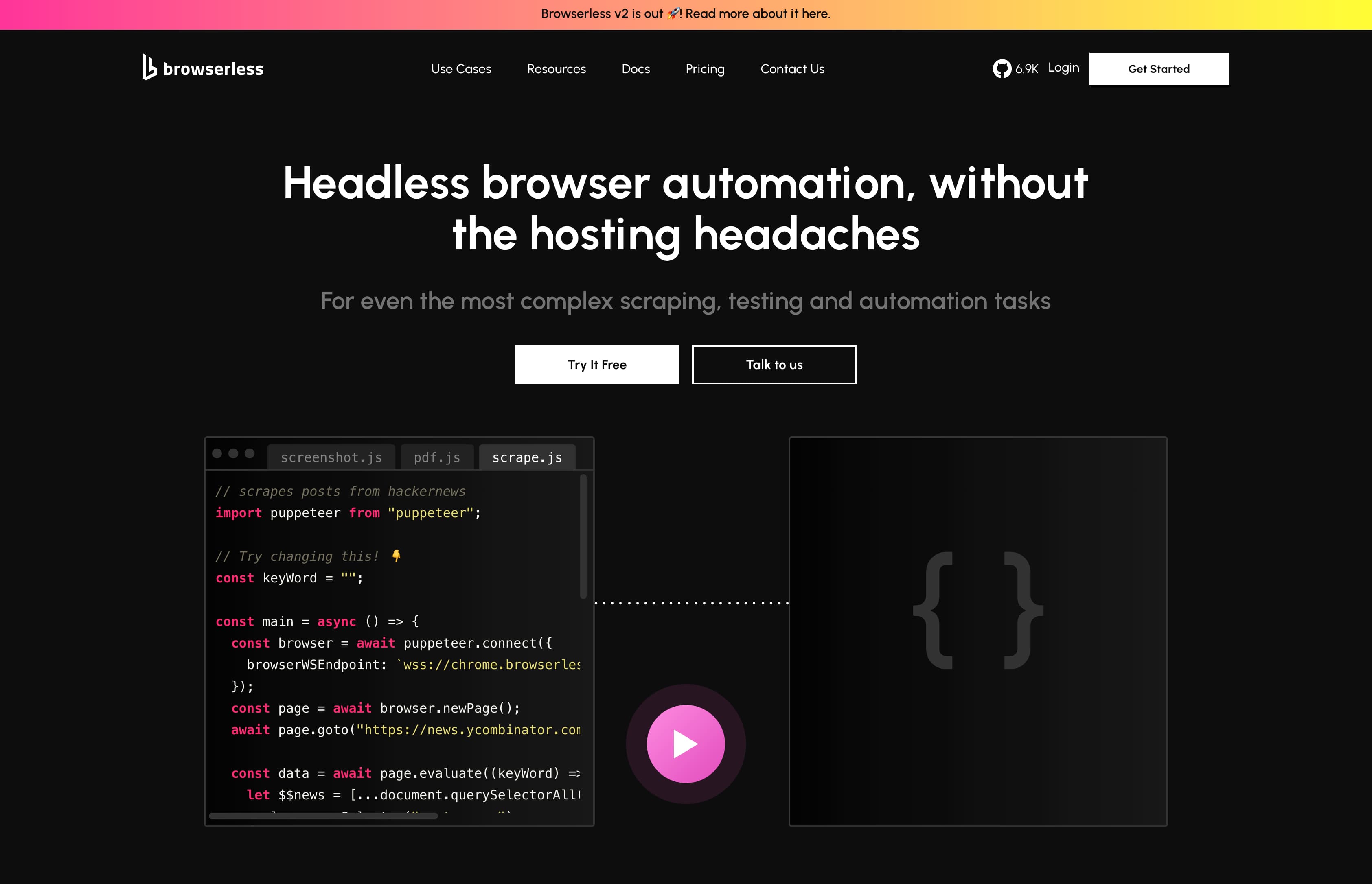Click the Get Started button

1158,69
